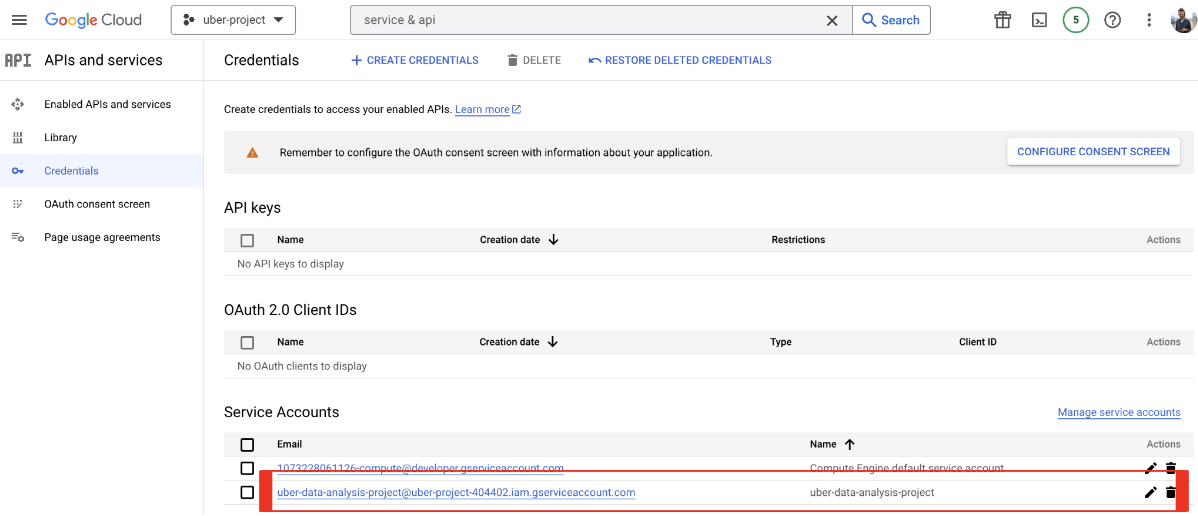The width and height of the screenshot is (1198, 516).
Task: Check the uber-data-analysis-project service account row
Action: tap(247, 492)
